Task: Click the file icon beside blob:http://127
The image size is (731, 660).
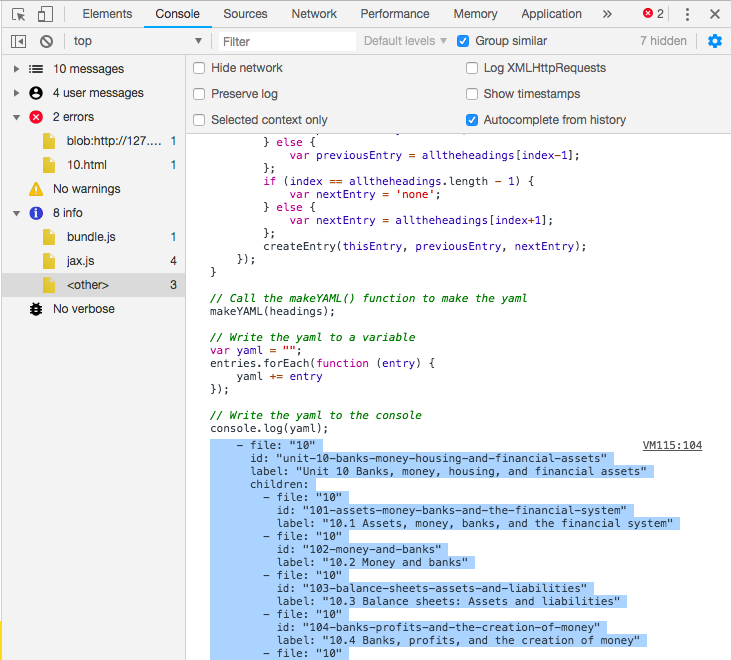Action: pyautogui.click(x=49, y=141)
